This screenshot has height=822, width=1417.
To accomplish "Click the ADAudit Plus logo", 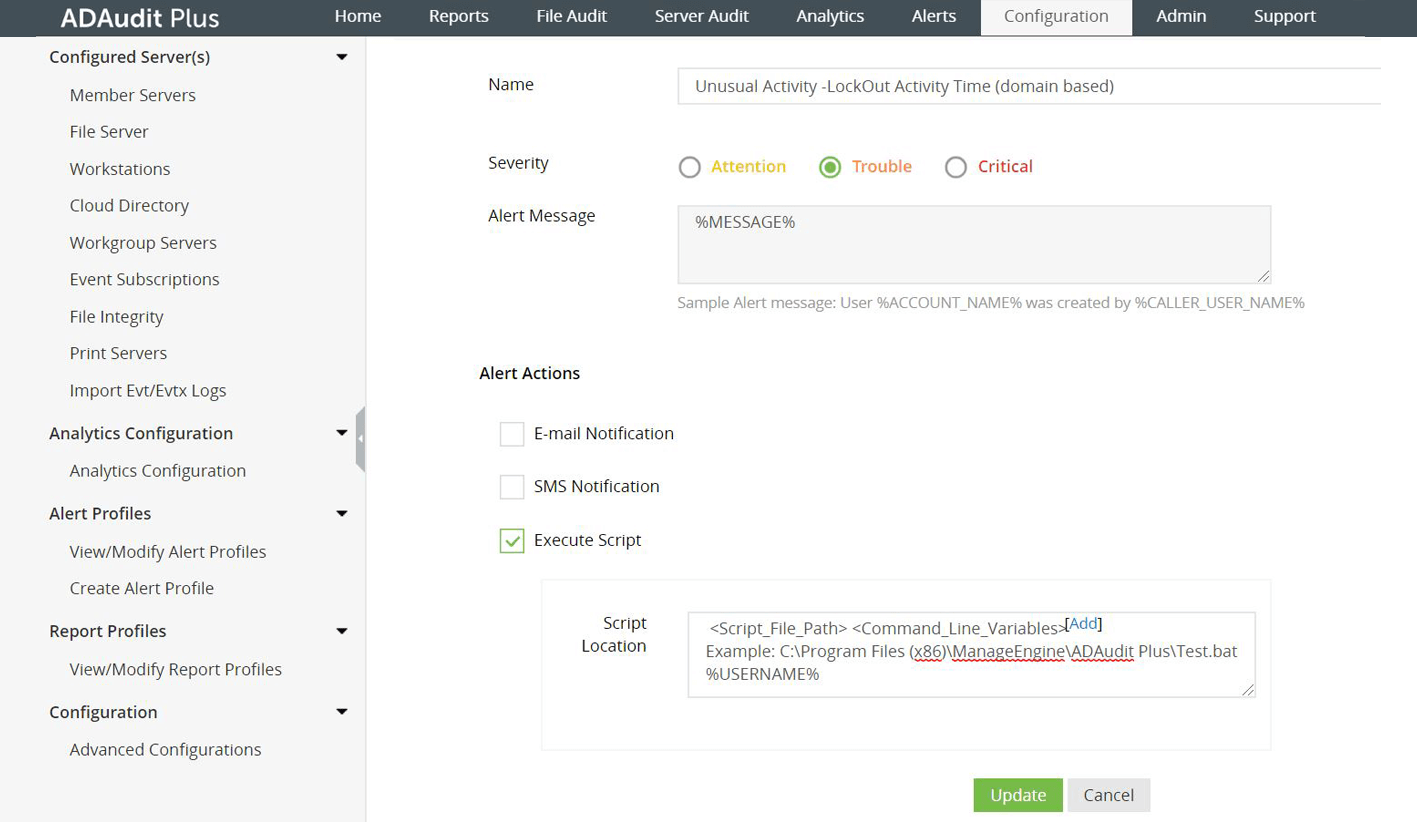I will [139, 17].
